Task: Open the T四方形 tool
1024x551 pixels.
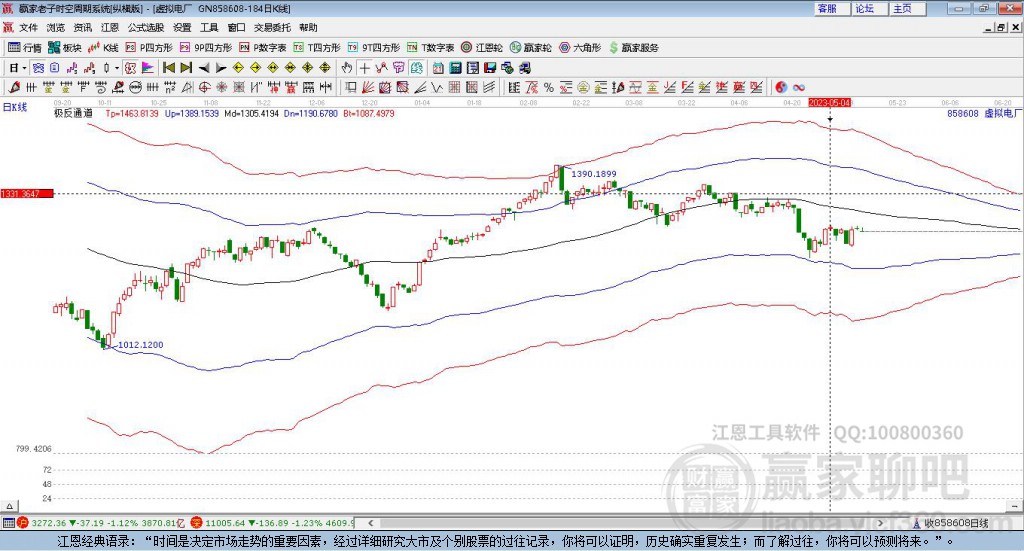Action: (317, 48)
